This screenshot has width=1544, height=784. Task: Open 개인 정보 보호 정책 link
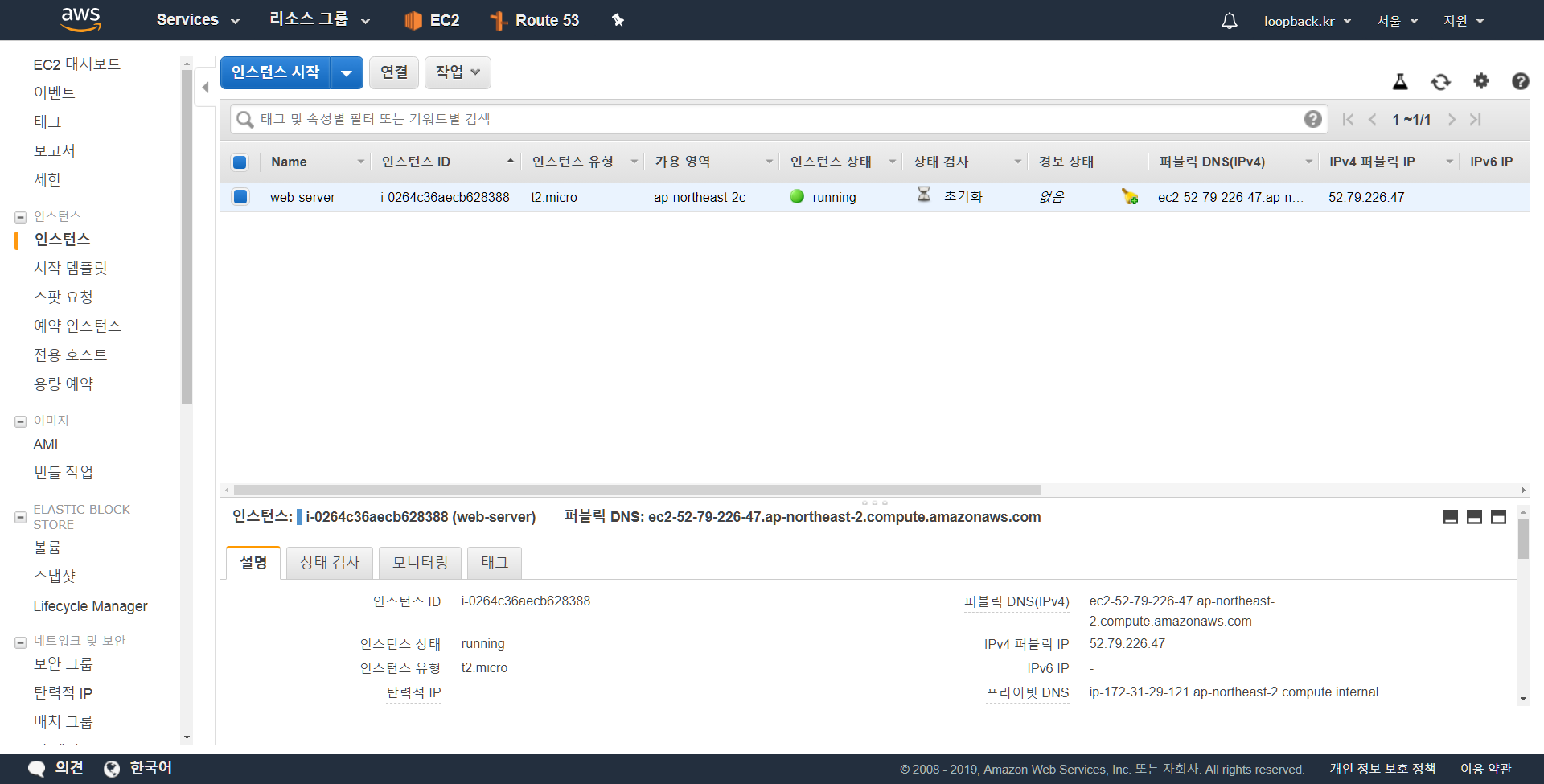click(1382, 769)
